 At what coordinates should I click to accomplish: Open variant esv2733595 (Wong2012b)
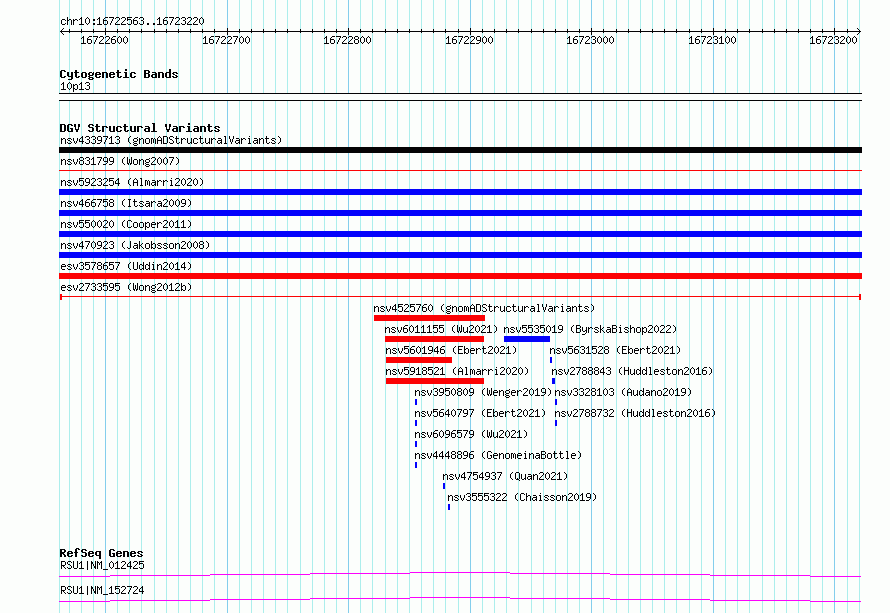point(126,287)
